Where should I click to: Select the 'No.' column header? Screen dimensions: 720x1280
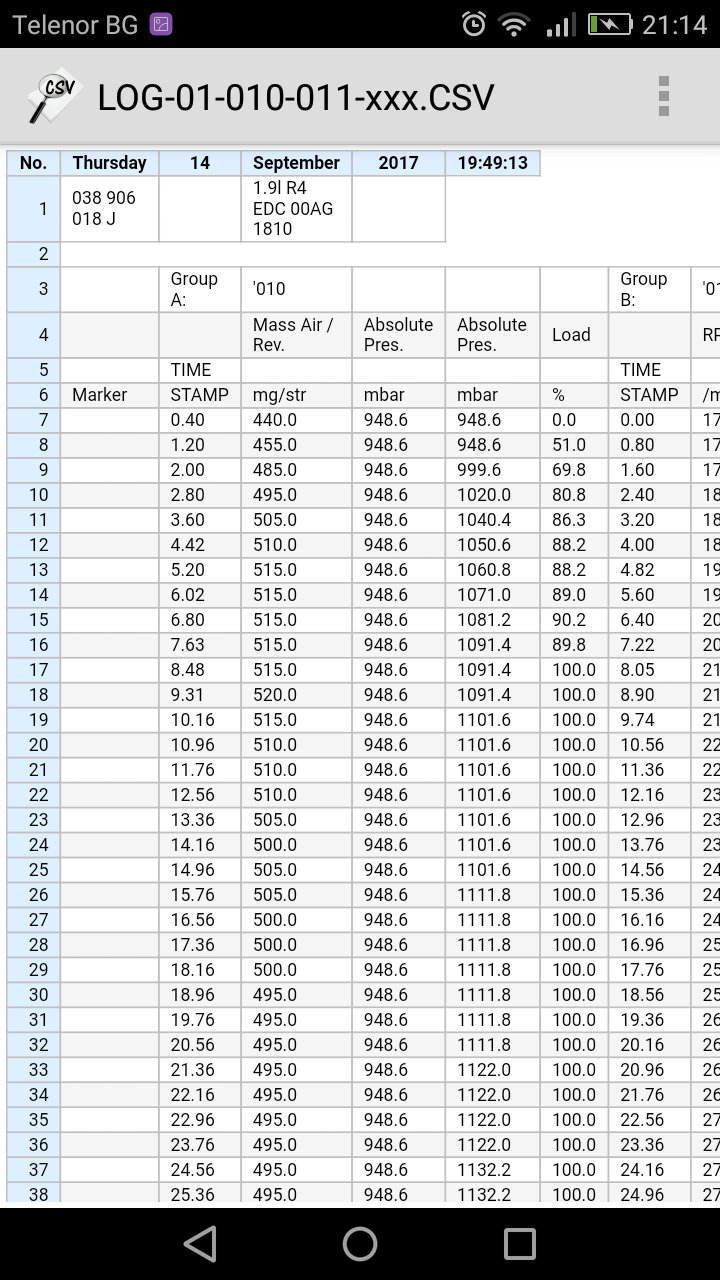coord(33,163)
